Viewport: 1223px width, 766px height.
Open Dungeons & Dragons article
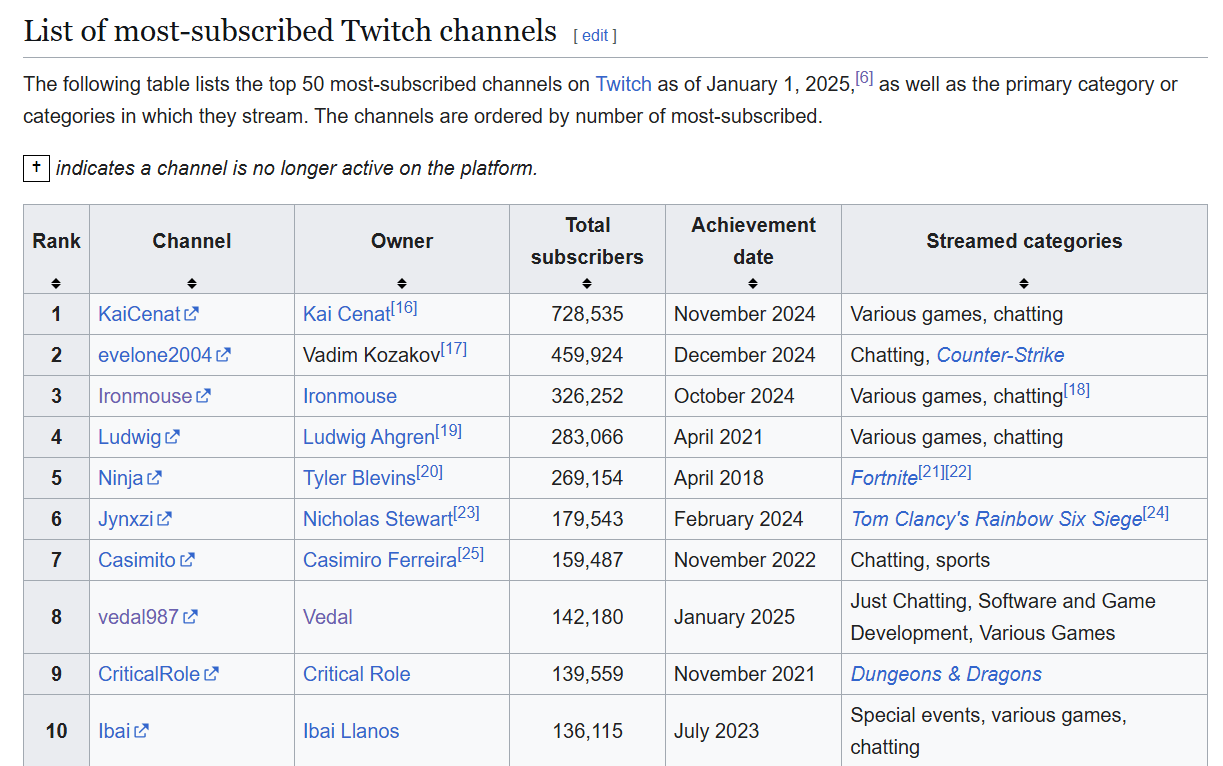point(946,674)
